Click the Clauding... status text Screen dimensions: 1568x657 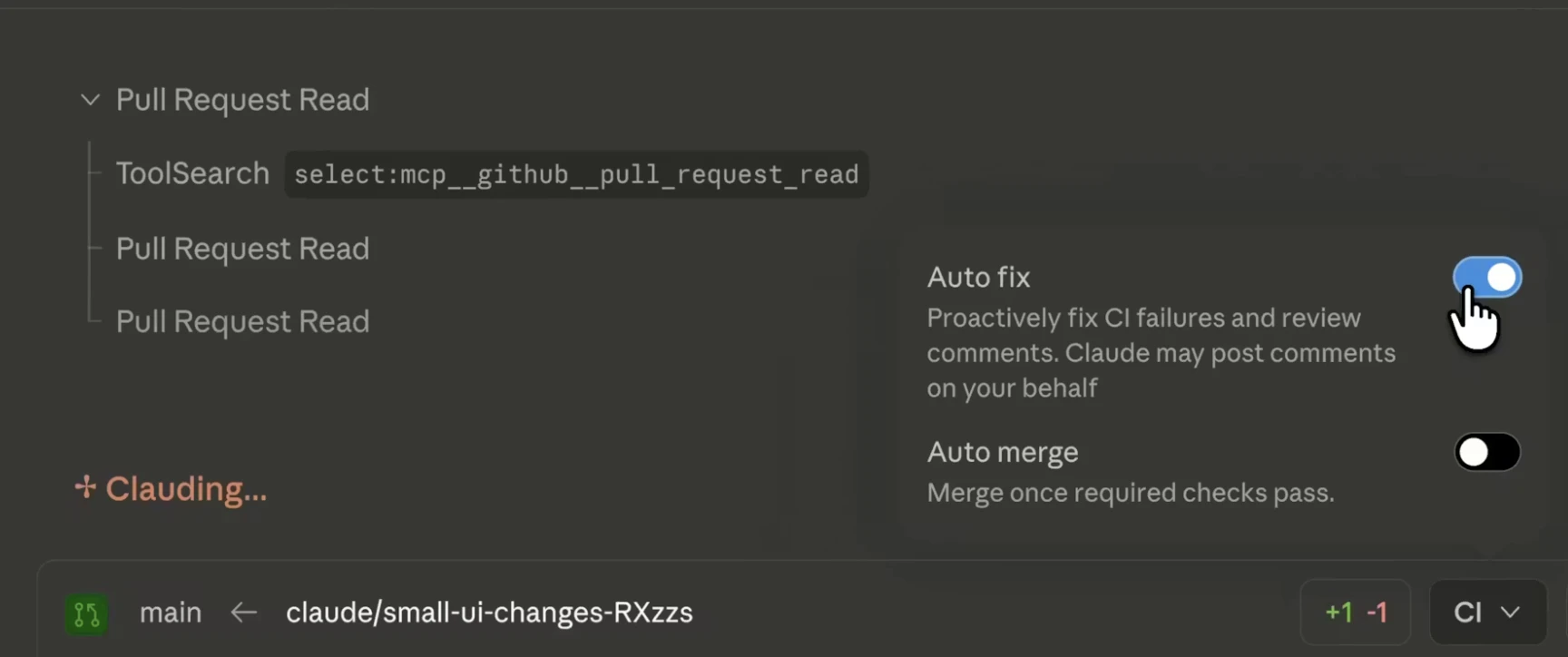coord(186,489)
